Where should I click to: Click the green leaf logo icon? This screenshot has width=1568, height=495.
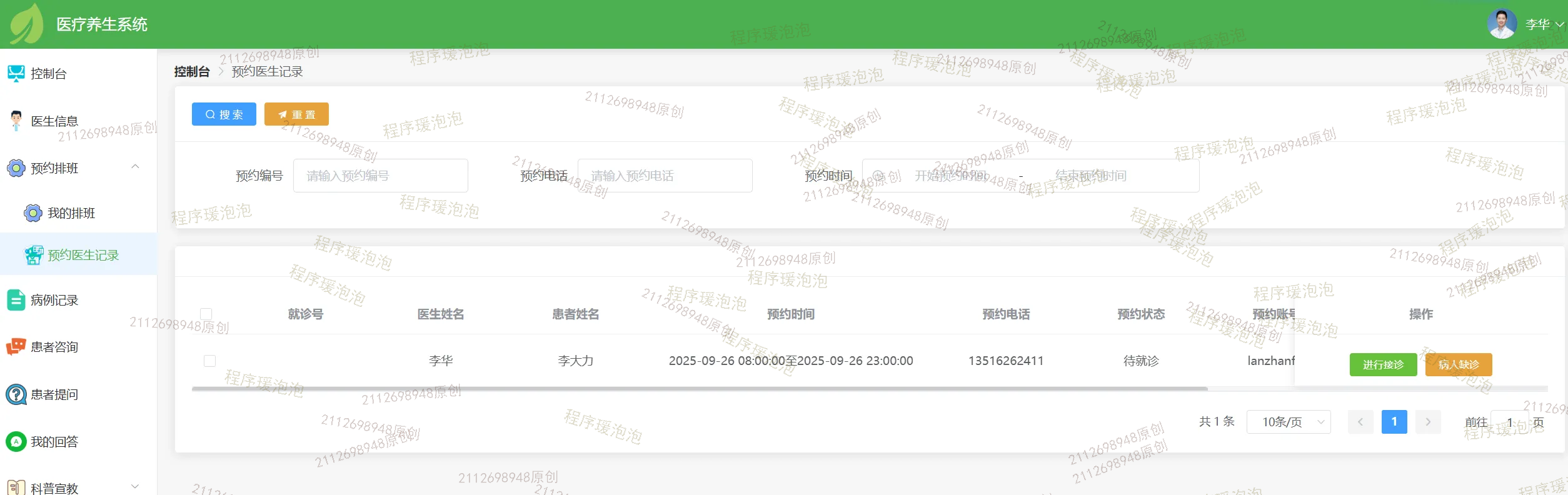coord(26,24)
